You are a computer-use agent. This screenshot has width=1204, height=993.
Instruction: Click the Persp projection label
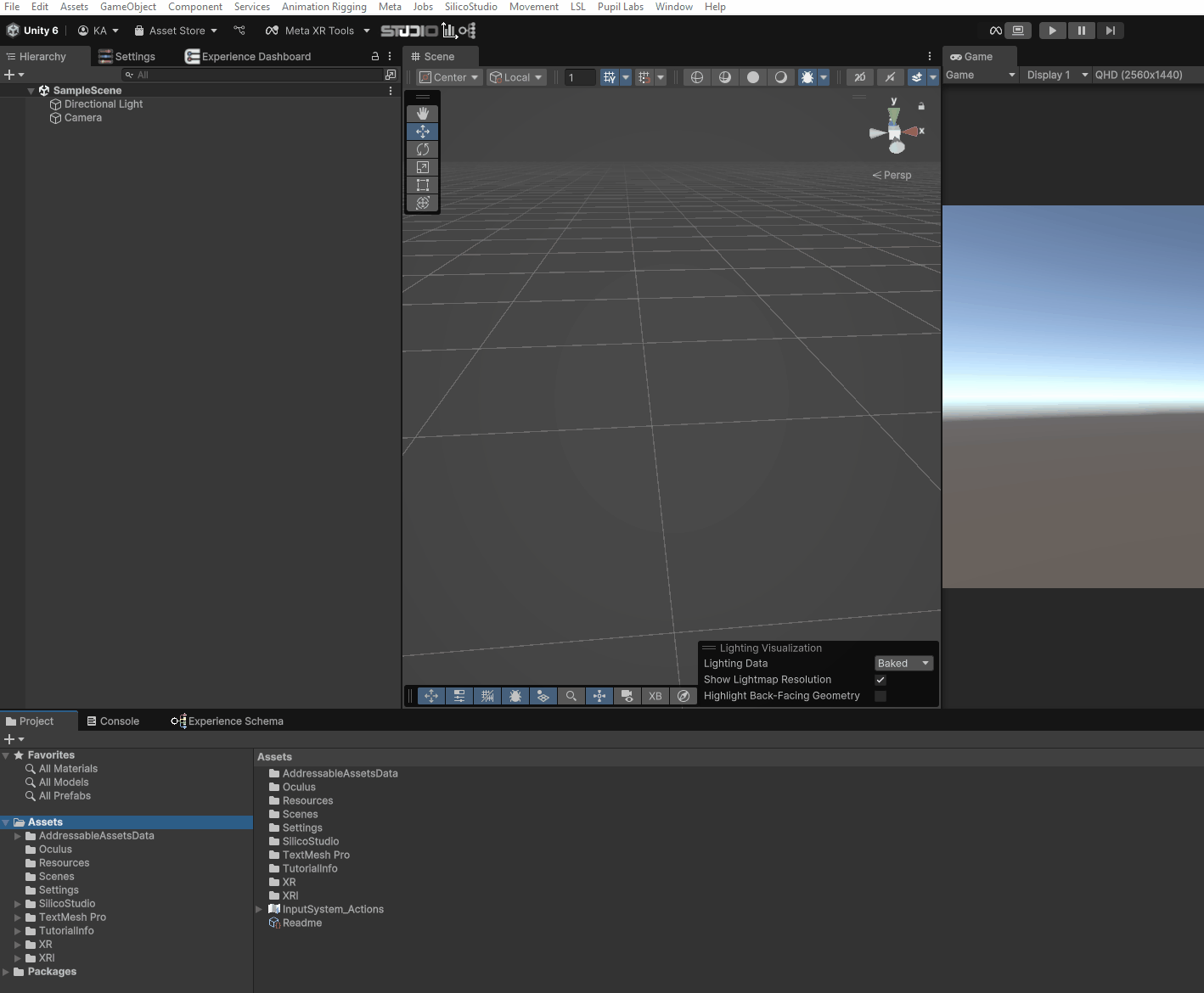click(892, 175)
